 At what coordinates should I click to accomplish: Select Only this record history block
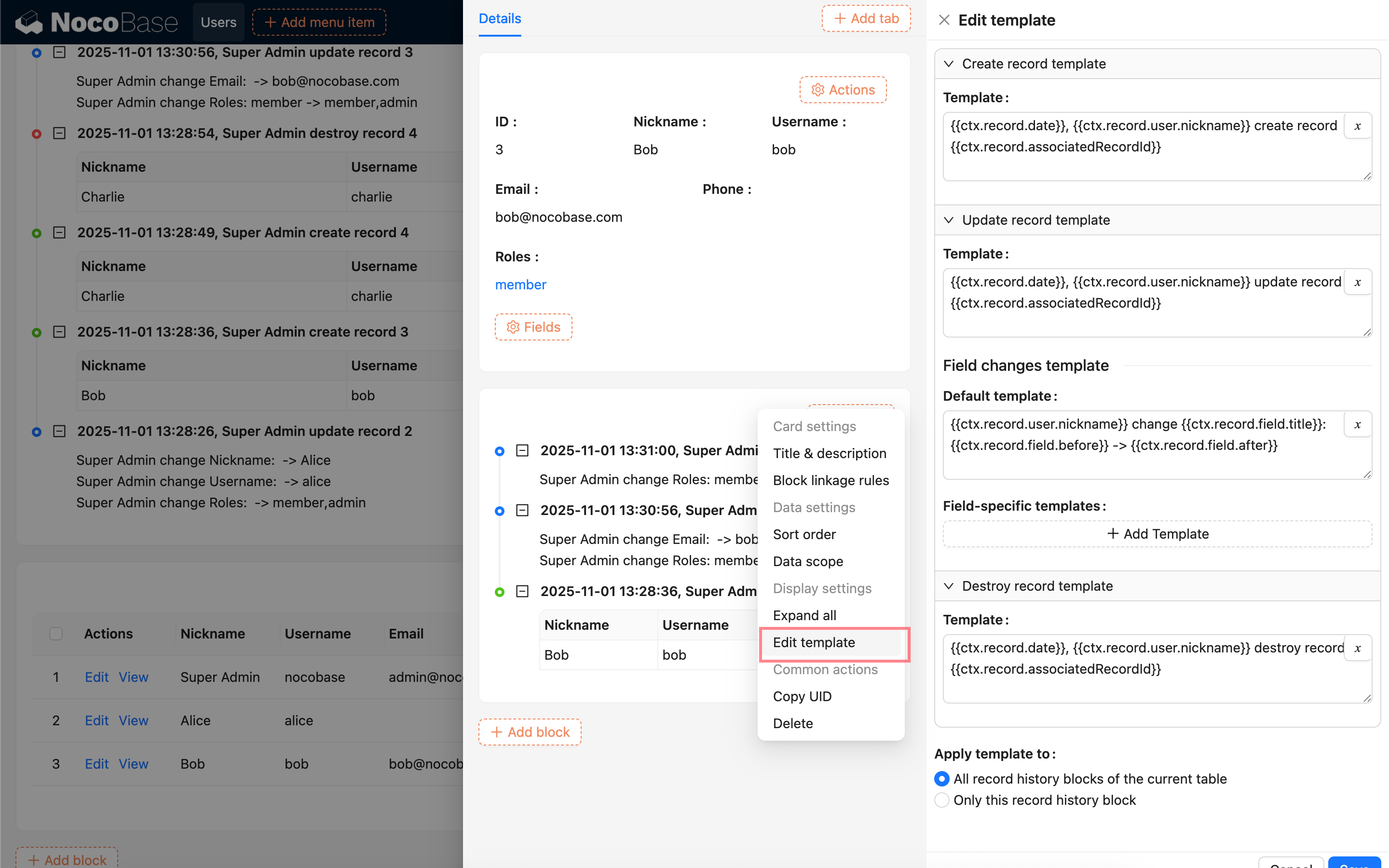coord(942,800)
